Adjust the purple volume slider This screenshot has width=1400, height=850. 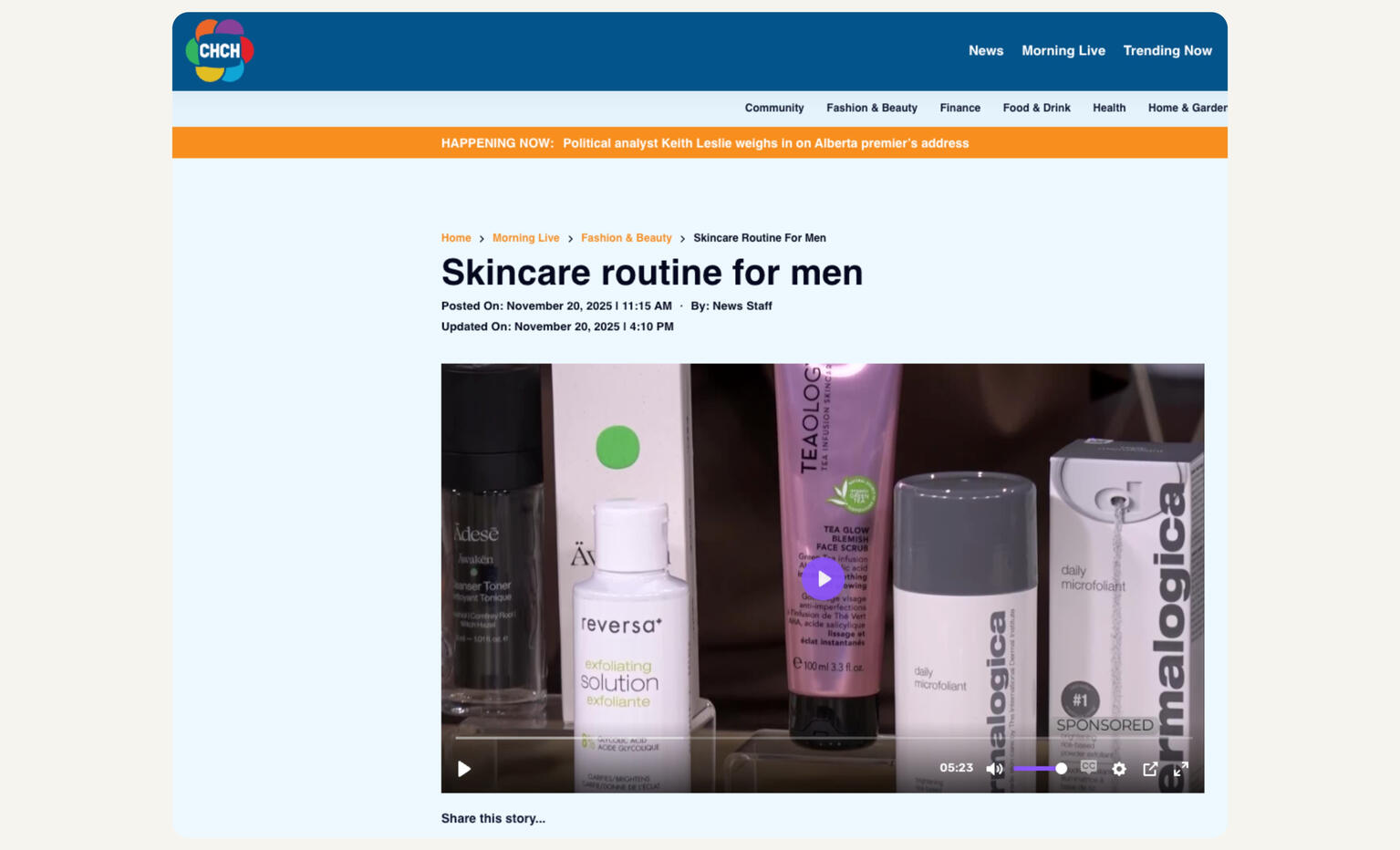(1040, 769)
